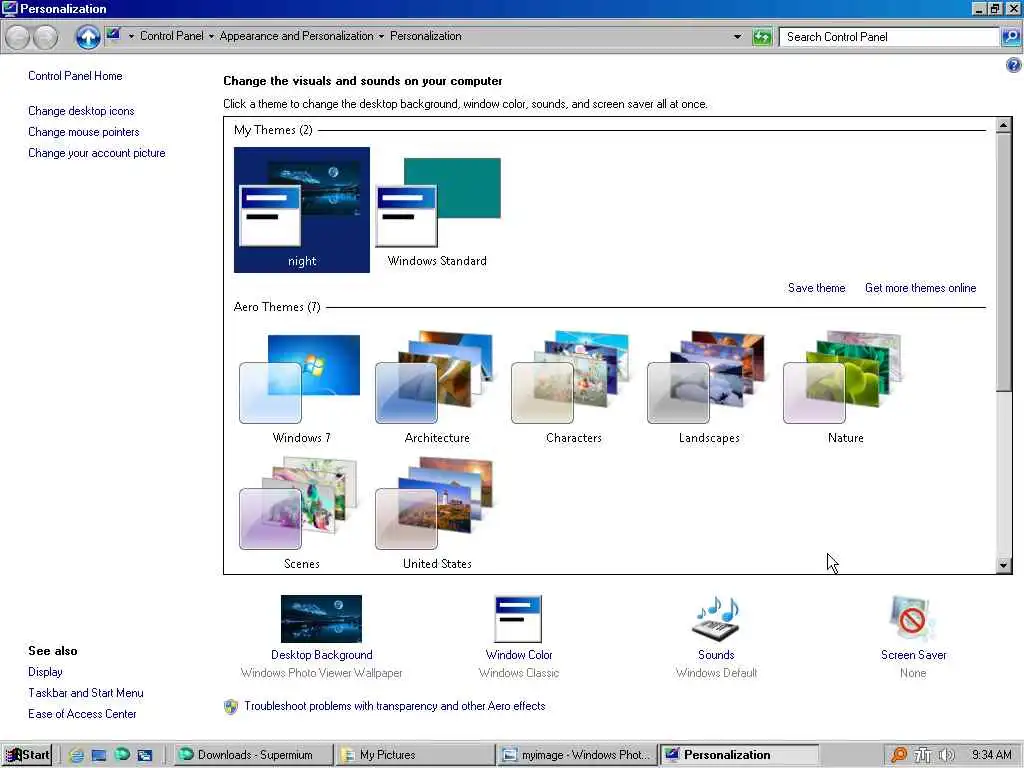Image resolution: width=1024 pixels, height=768 pixels.
Task: Open Change your account picture link
Action: pyautogui.click(x=97, y=153)
